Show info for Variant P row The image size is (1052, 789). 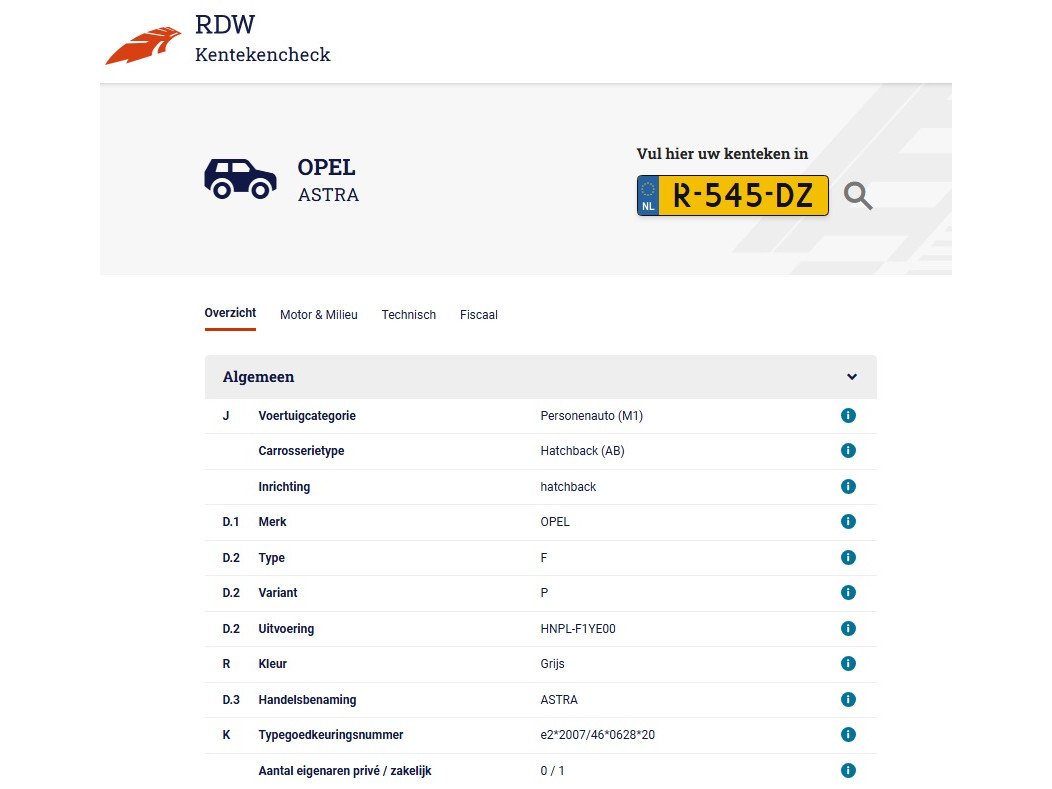click(848, 593)
